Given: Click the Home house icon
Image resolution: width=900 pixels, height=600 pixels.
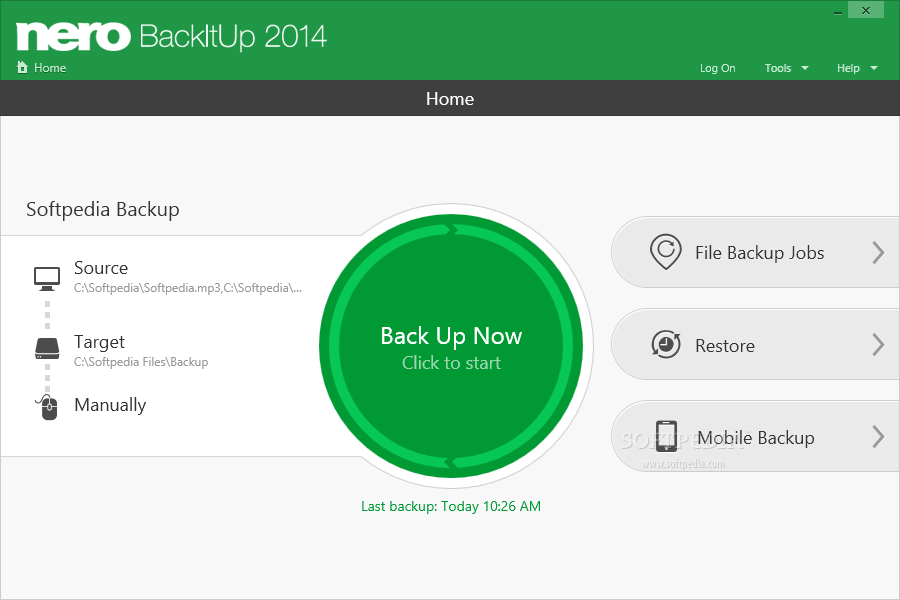Looking at the screenshot, I should [22, 68].
